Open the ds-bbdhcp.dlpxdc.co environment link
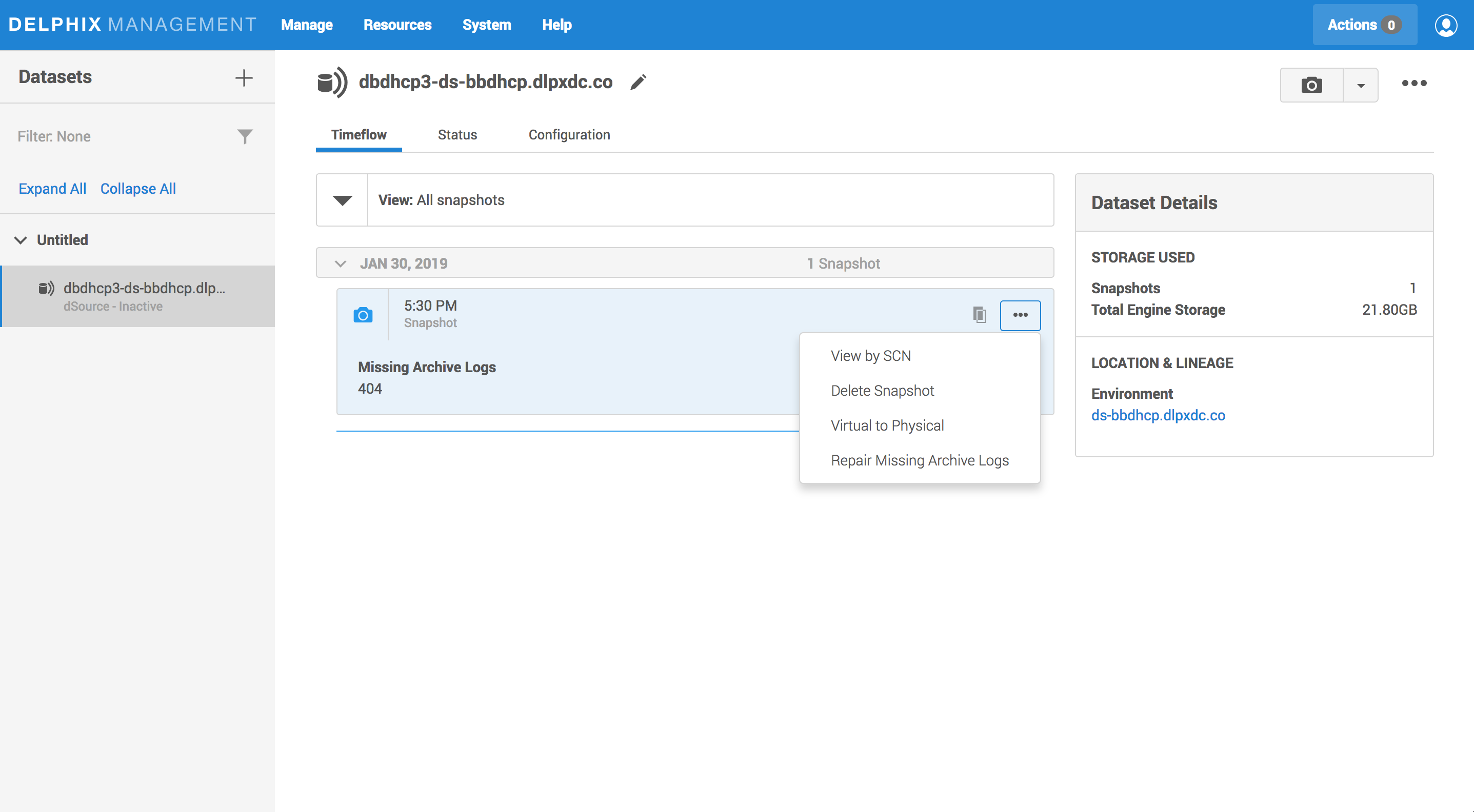1474x812 pixels. tap(1158, 415)
